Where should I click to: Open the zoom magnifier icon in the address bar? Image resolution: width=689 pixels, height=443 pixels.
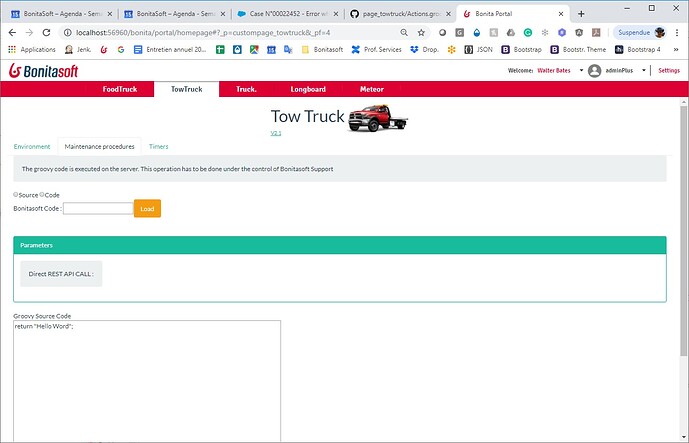[404, 33]
